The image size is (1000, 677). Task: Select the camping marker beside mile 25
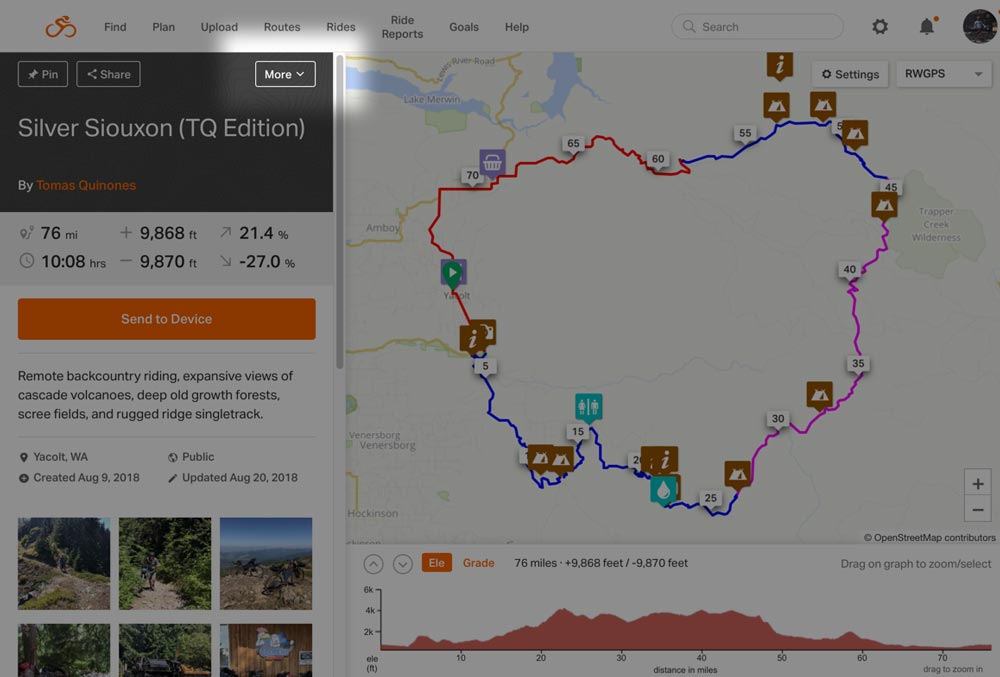pyautogui.click(x=738, y=475)
